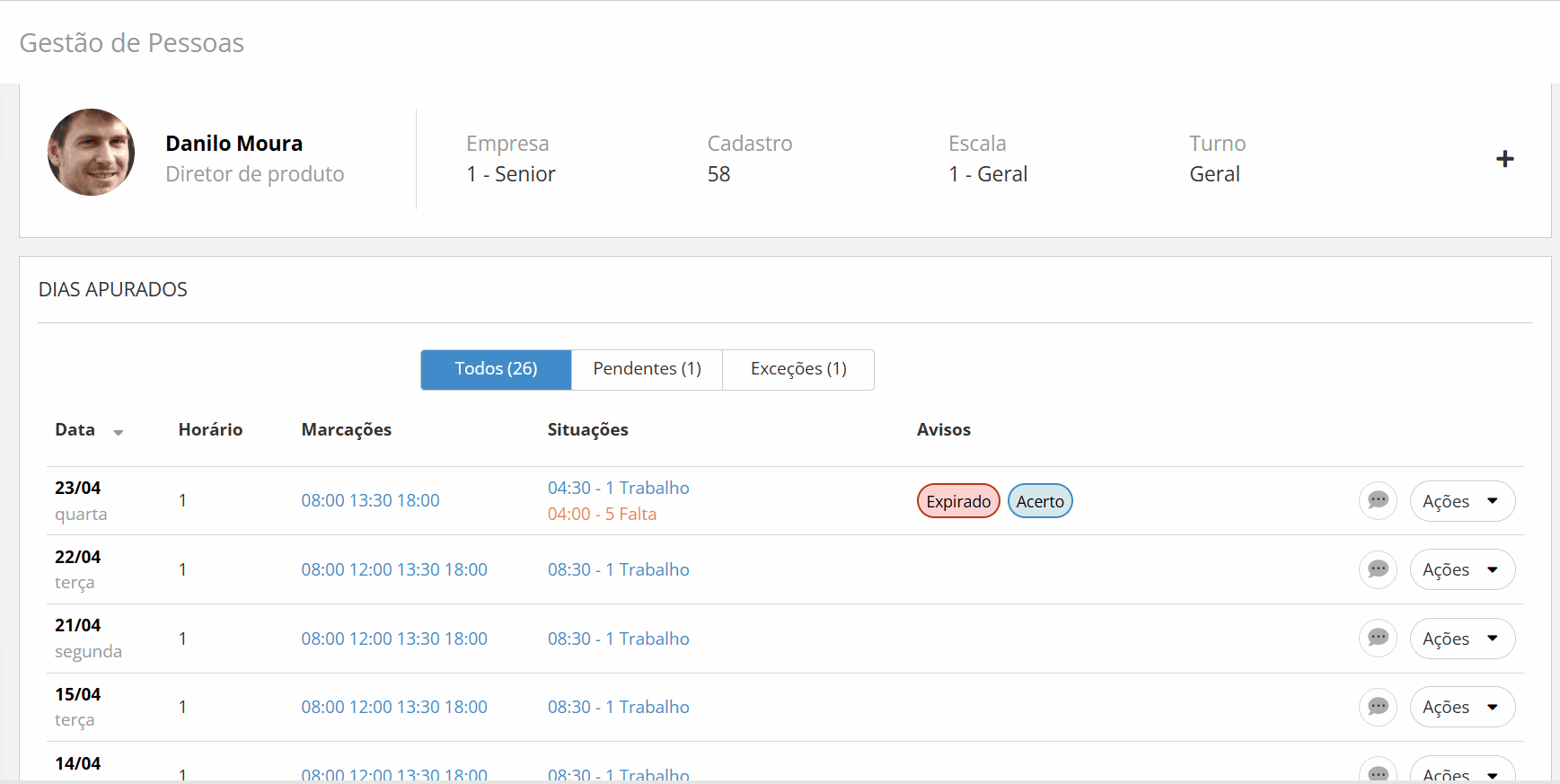This screenshot has width=1560, height=784.
Task: Click the Avisos column header
Action: click(944, 429)
